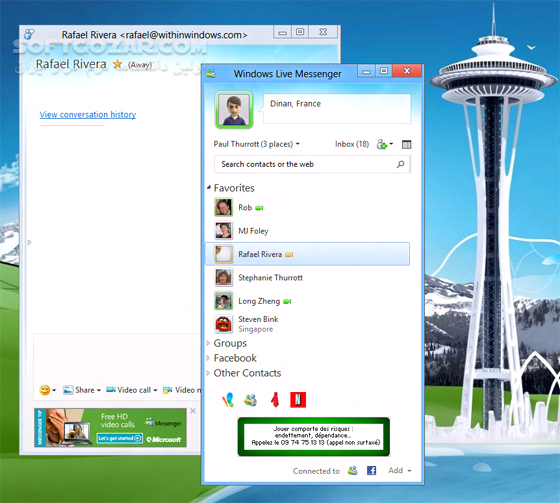Click the red tie icon
This screenshot has width=560, height=503.
point(275,400)
